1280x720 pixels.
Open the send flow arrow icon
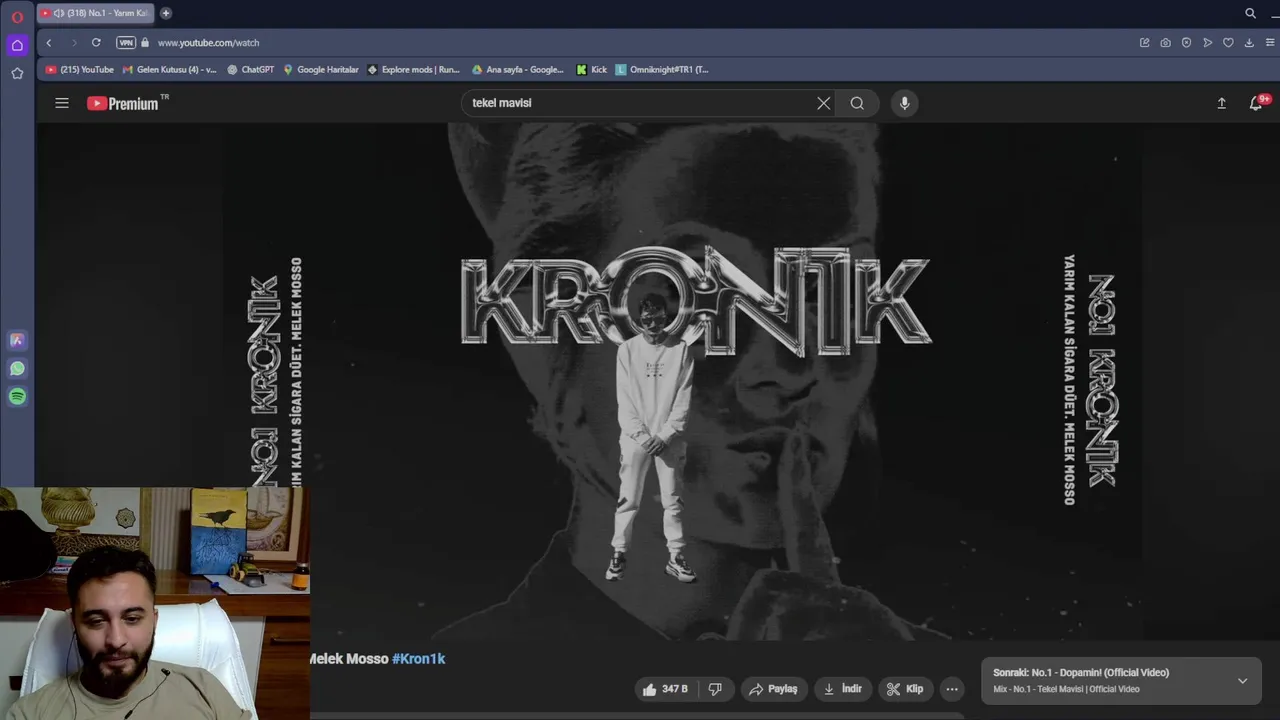pos(1207,43)
